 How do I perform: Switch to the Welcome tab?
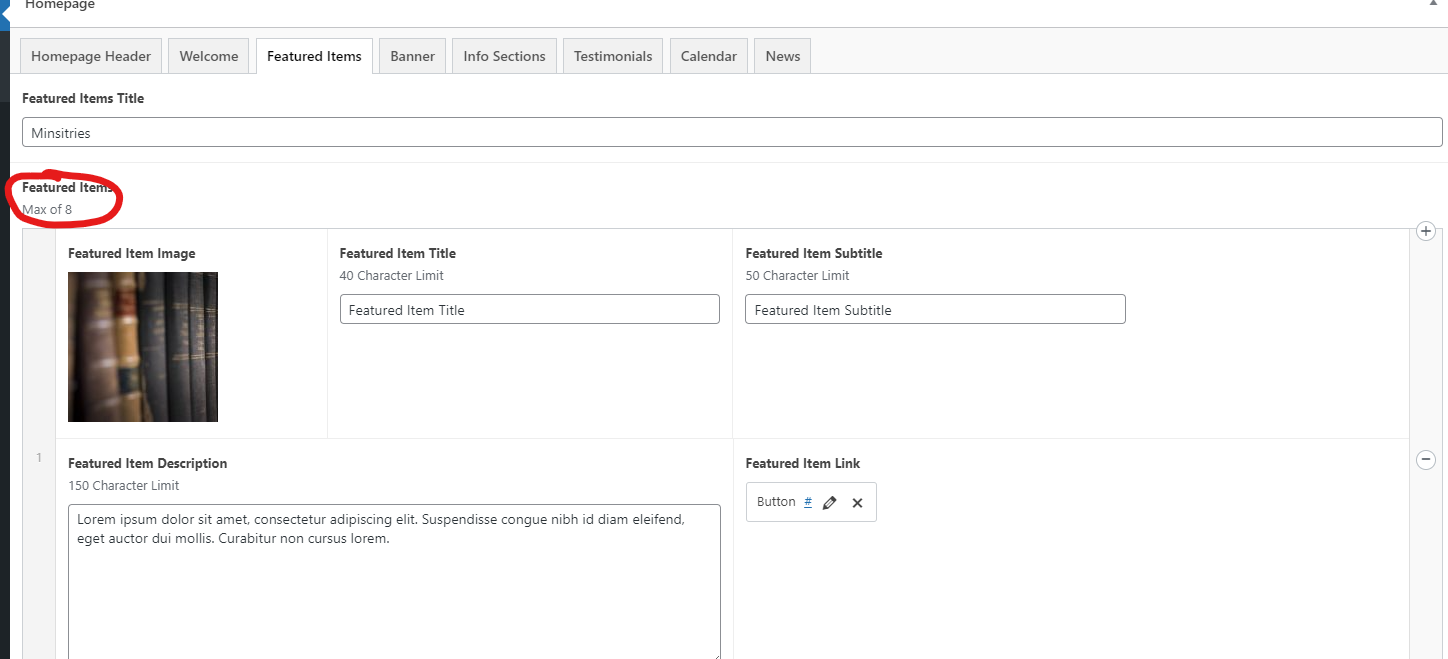209,56
